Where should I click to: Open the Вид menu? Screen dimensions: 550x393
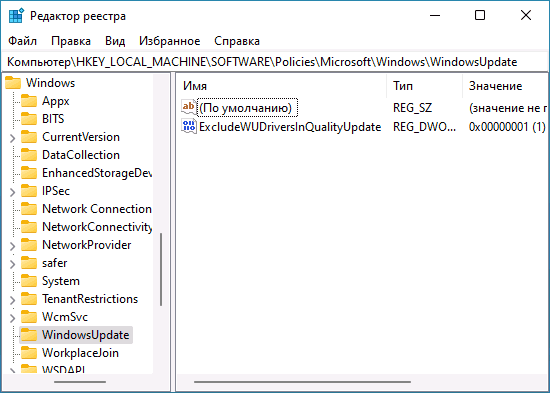tap(115, 41)
